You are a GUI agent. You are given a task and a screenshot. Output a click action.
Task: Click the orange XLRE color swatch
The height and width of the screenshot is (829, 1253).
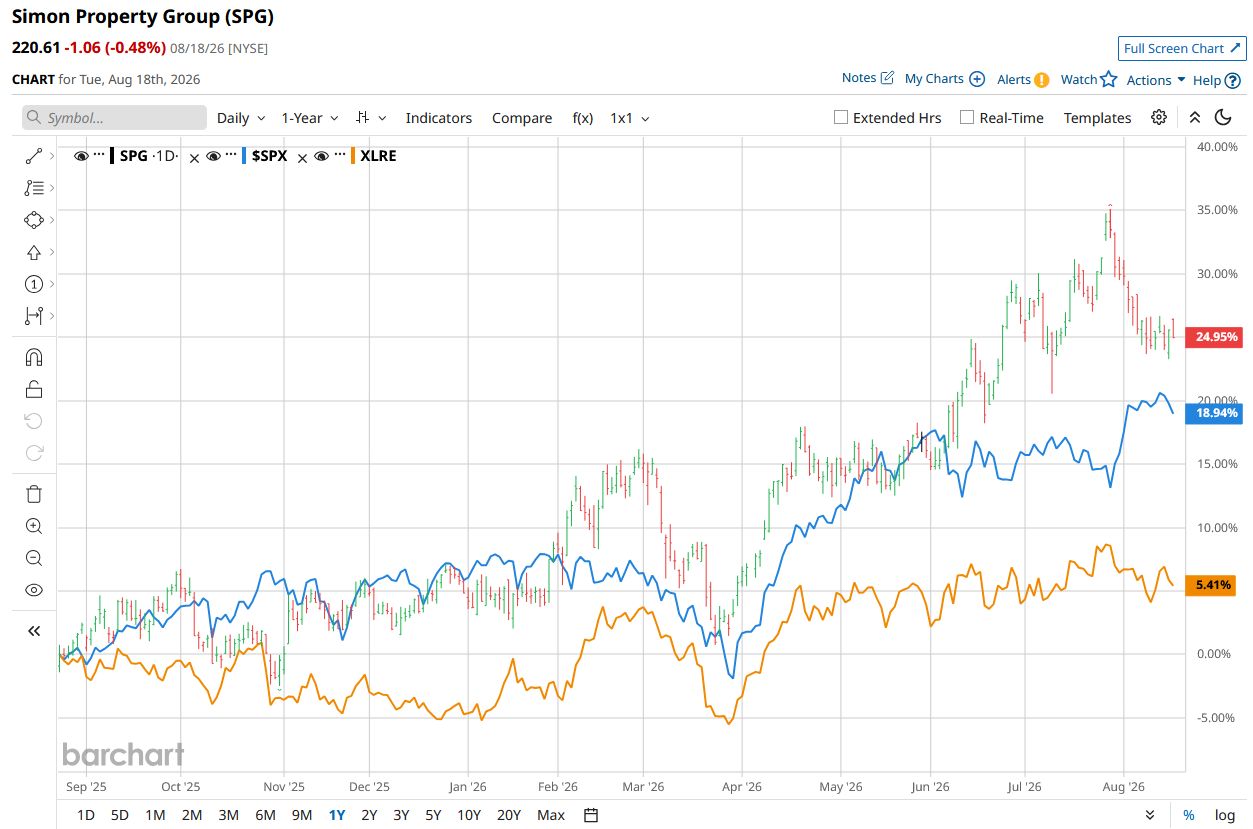(x=353, y=156)
